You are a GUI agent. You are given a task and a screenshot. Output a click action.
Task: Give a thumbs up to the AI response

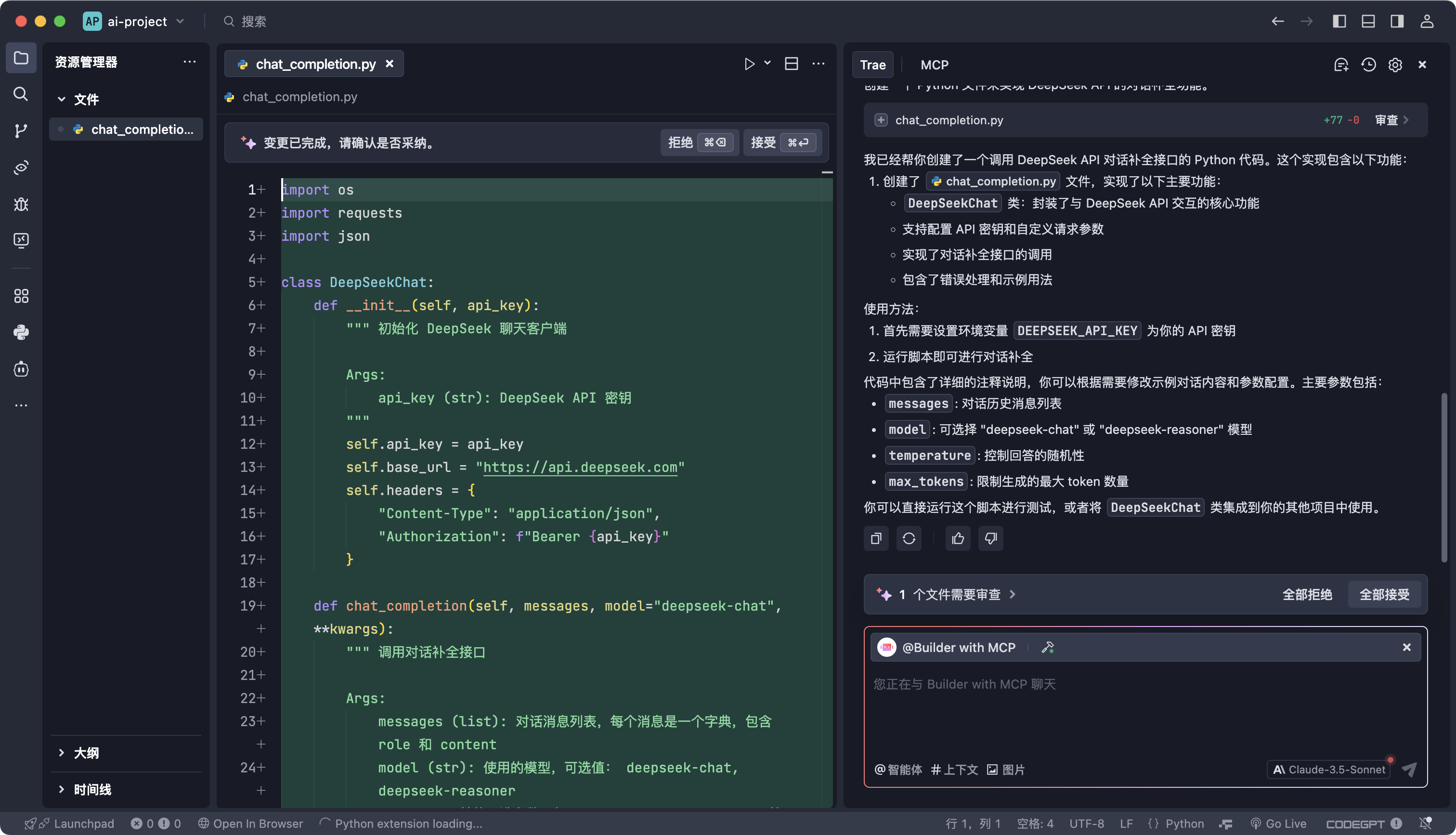(x=957, y=538)
